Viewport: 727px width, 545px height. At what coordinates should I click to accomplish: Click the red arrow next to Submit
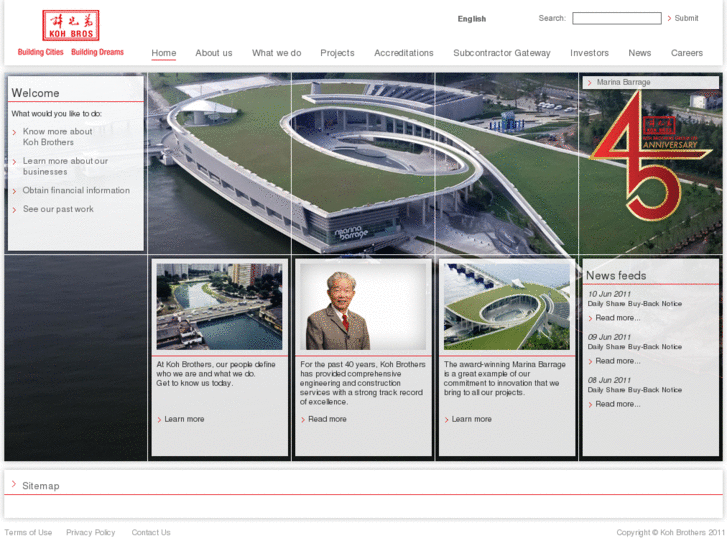tap(669, 19)
